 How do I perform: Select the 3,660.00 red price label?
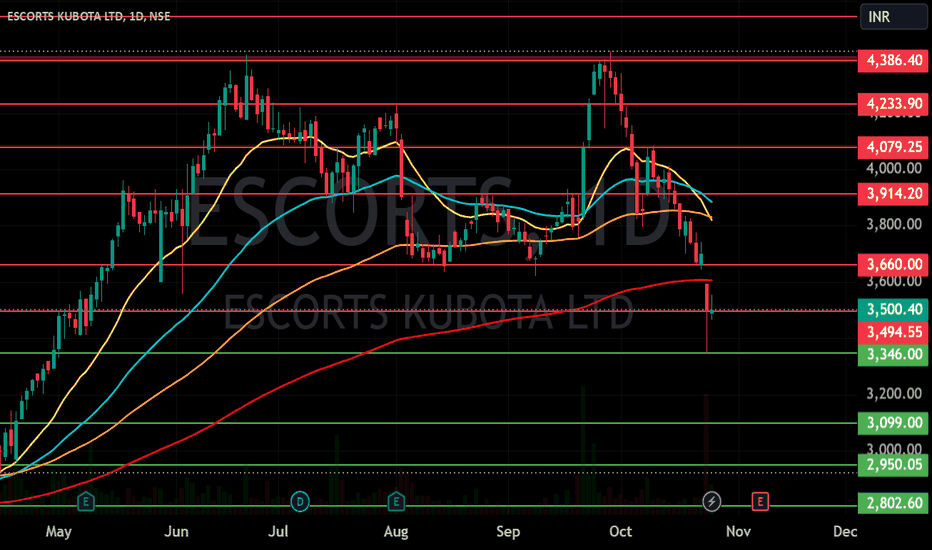click(893, 264)
